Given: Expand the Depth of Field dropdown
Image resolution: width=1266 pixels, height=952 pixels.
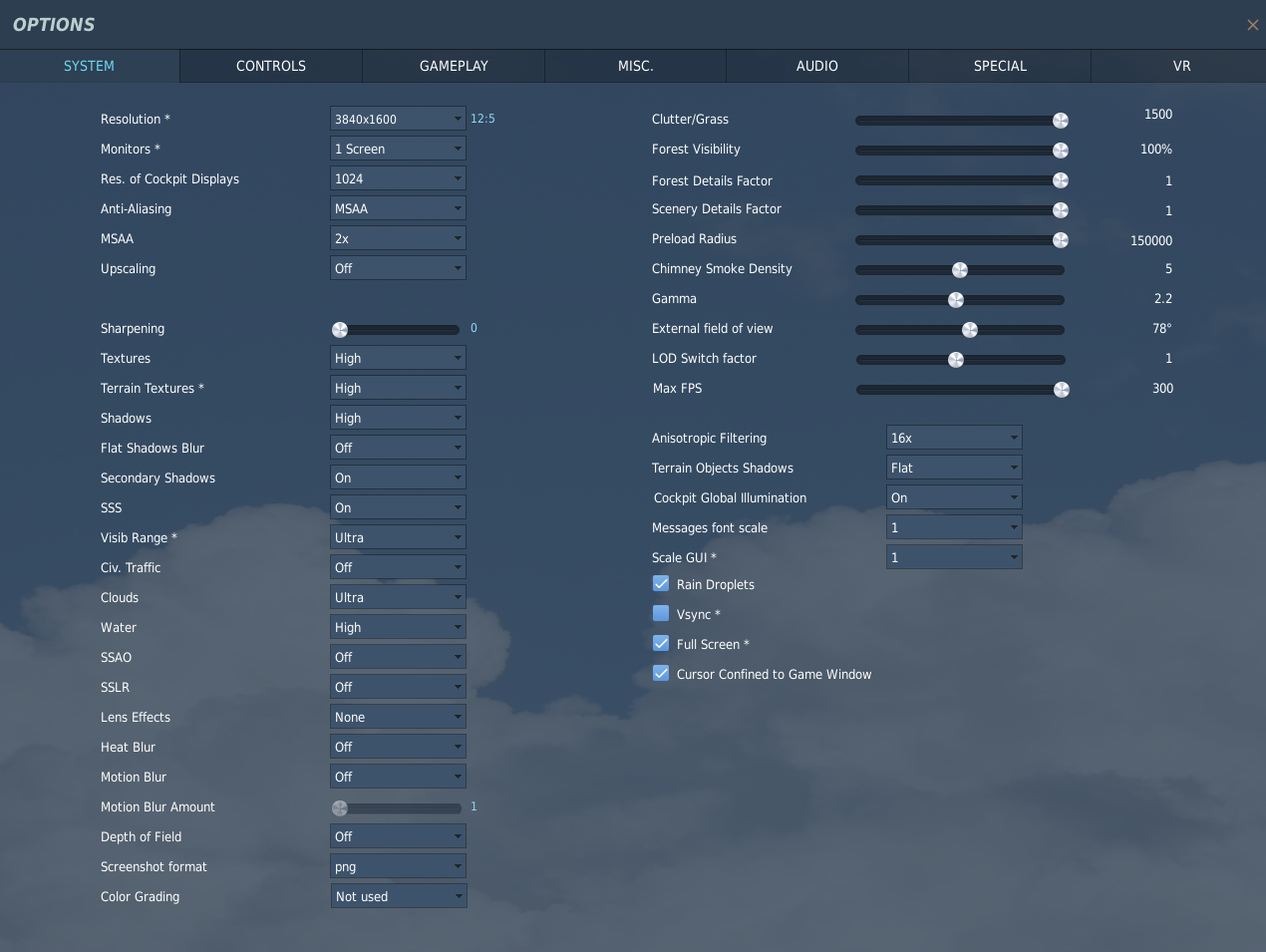Looking at the screenshot, I should 398,836.
